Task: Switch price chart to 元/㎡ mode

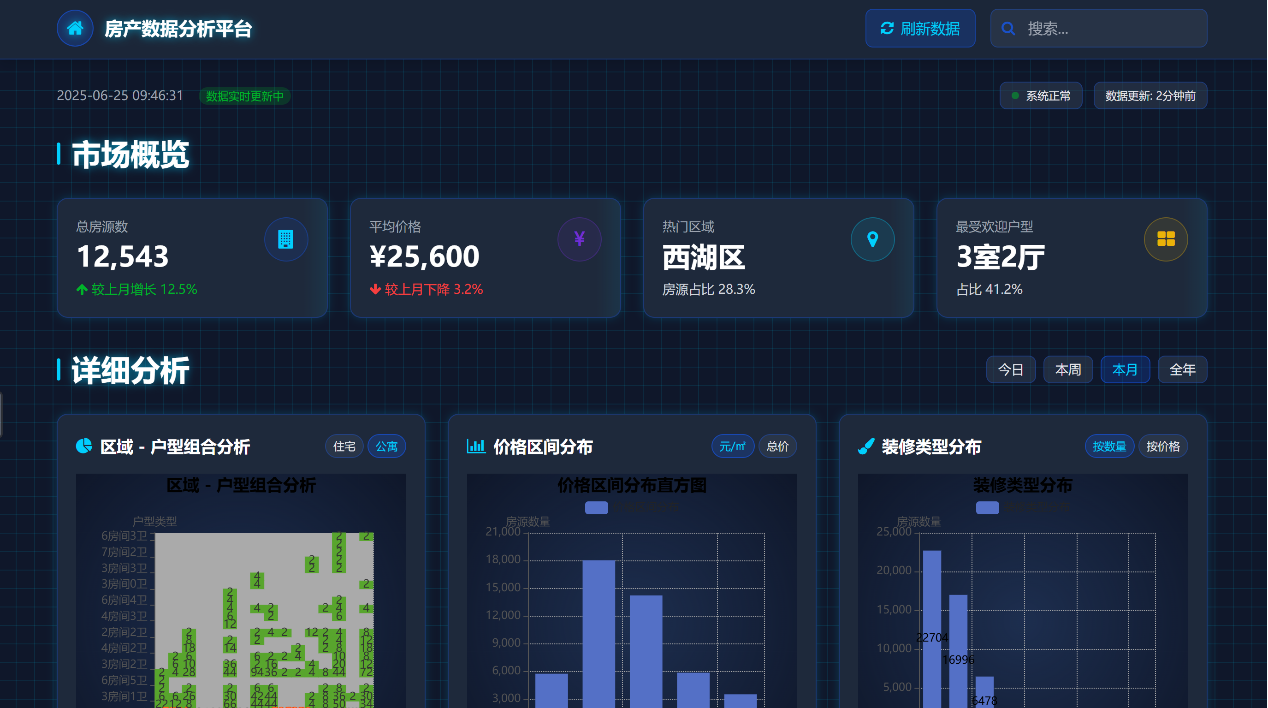Action: [x=733, y=446]
